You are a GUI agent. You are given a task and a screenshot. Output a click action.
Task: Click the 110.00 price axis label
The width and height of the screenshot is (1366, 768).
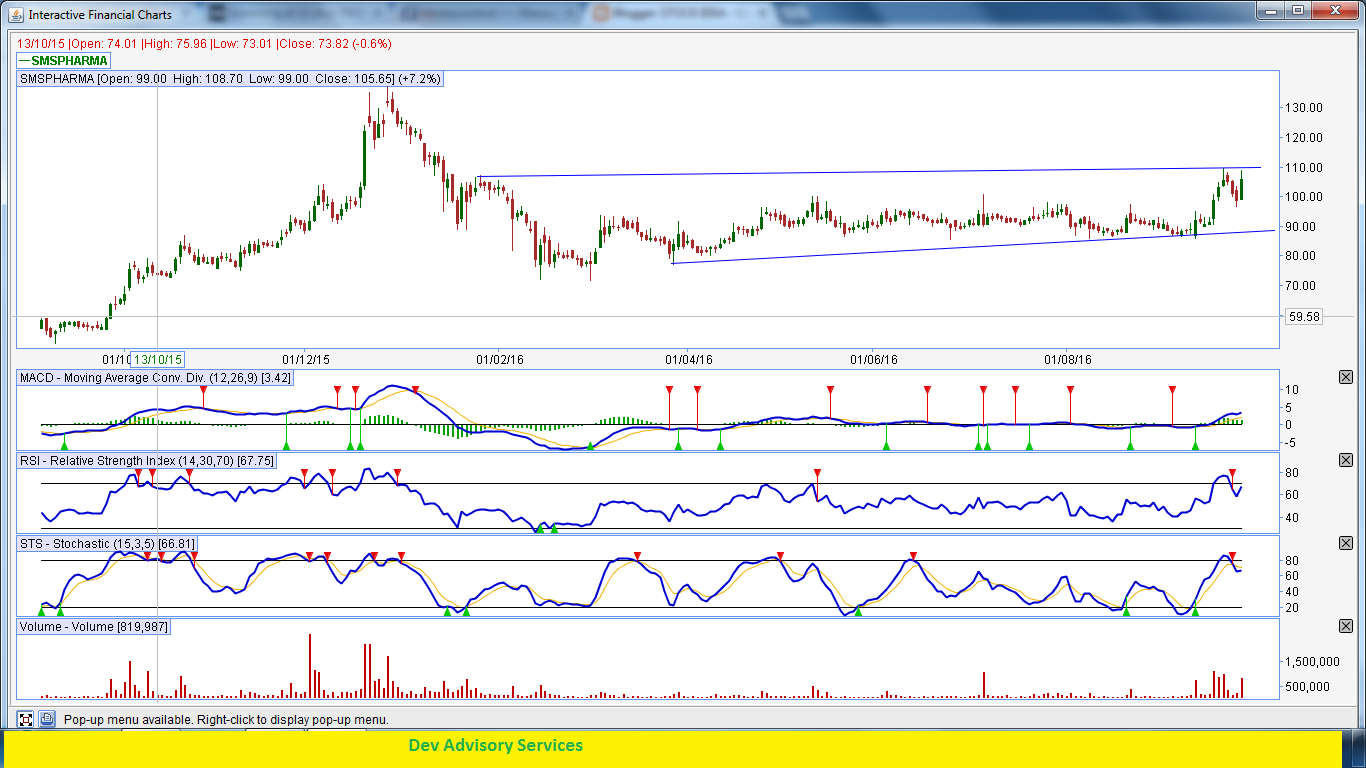pos(1304,167)
